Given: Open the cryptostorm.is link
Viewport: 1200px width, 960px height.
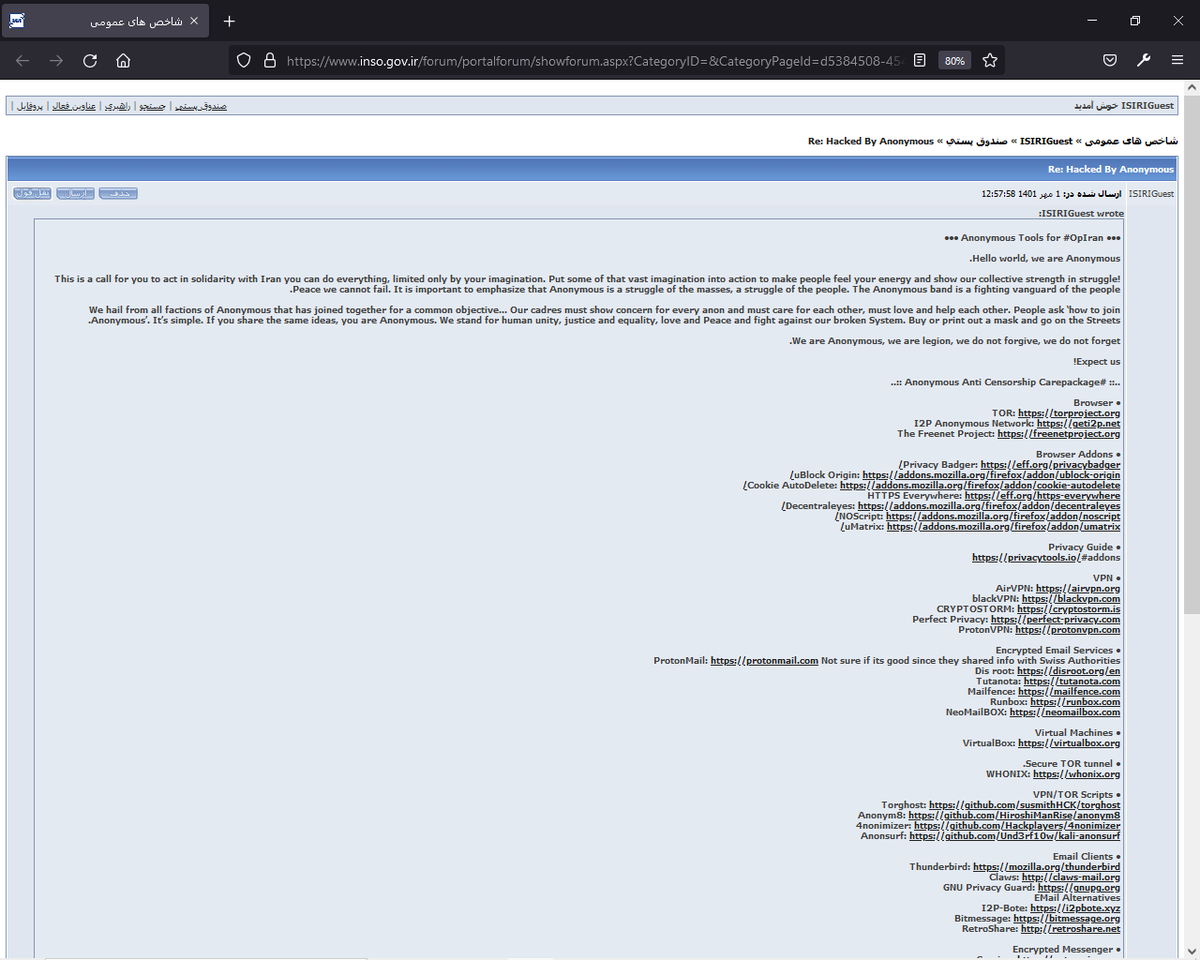Looking at the screenshot, I should [1069, 609].
